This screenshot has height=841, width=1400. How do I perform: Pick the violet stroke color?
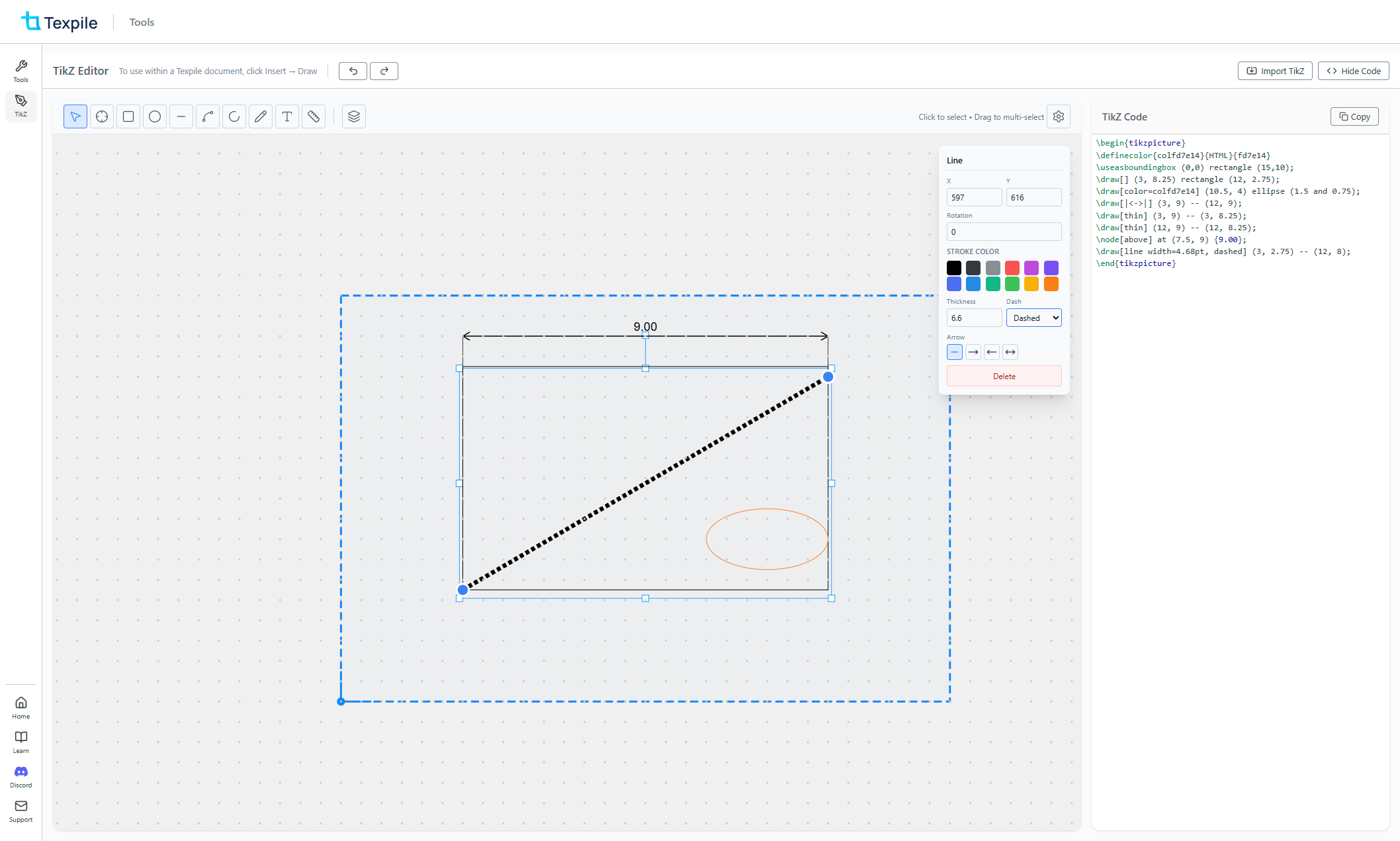pos(1051,268)
